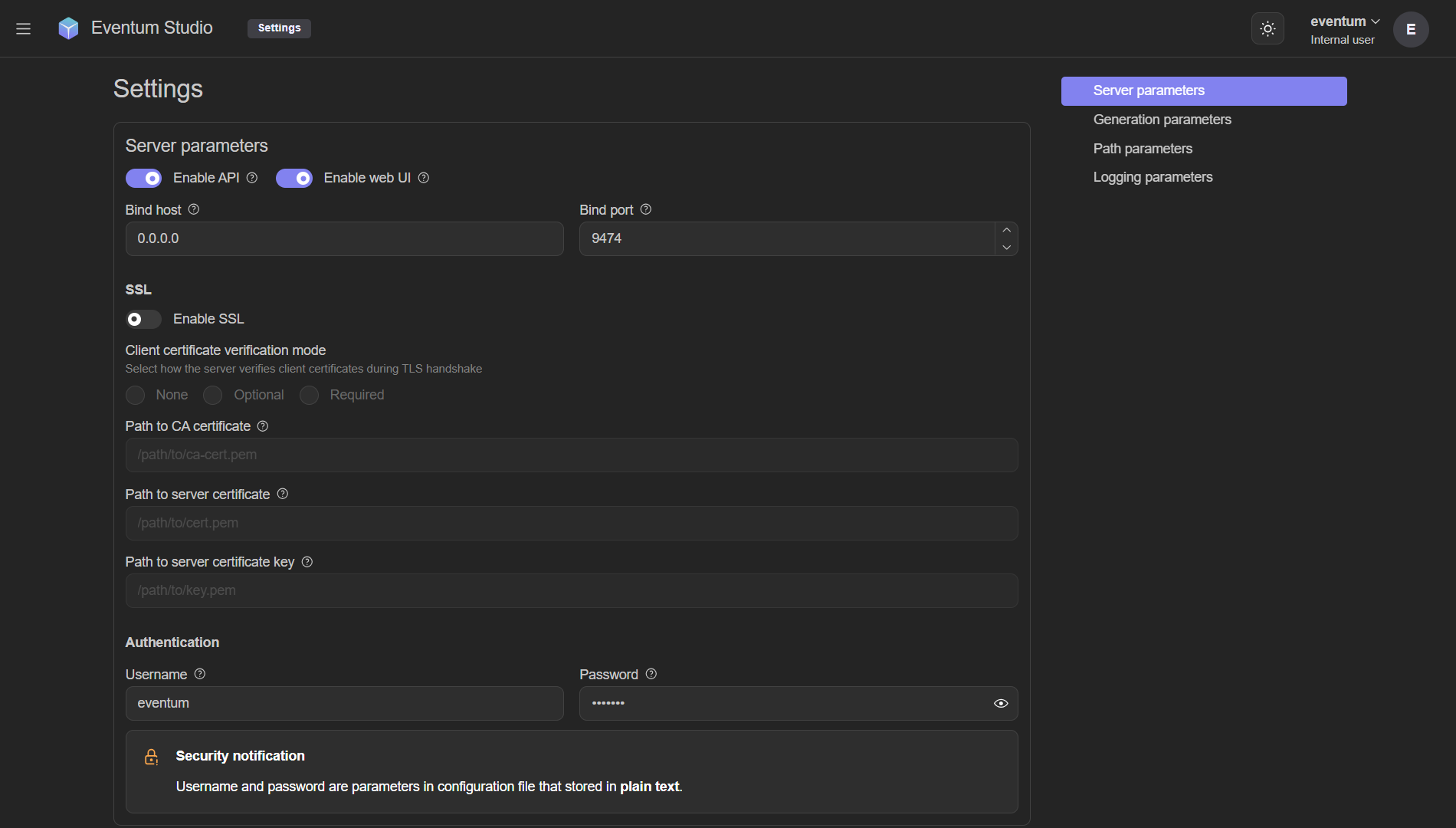This screenshot has height=828, width=1456.
Task: Expand the eventum user dropdown
Action: (1345, 21)
